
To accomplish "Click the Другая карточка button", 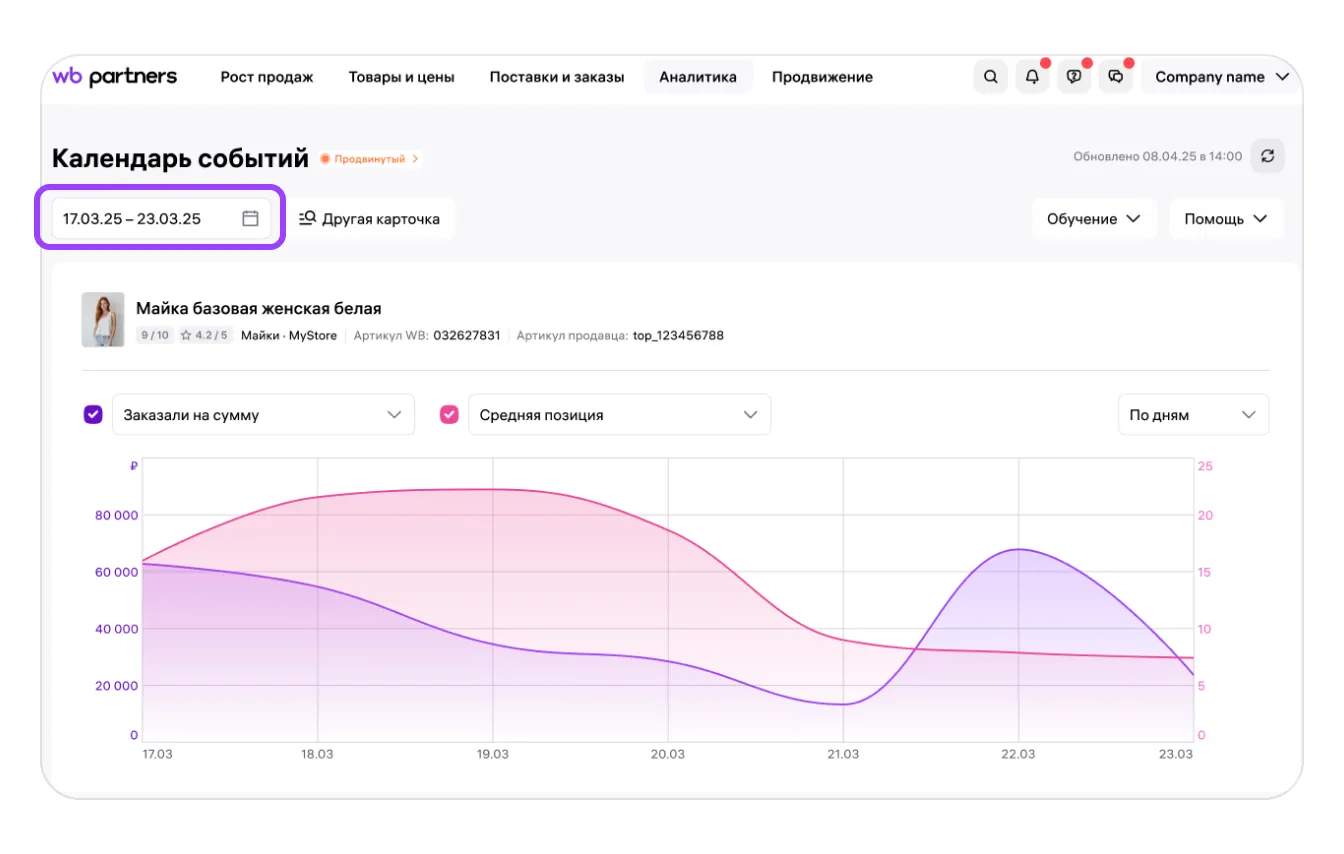I will tap(370, 218).
